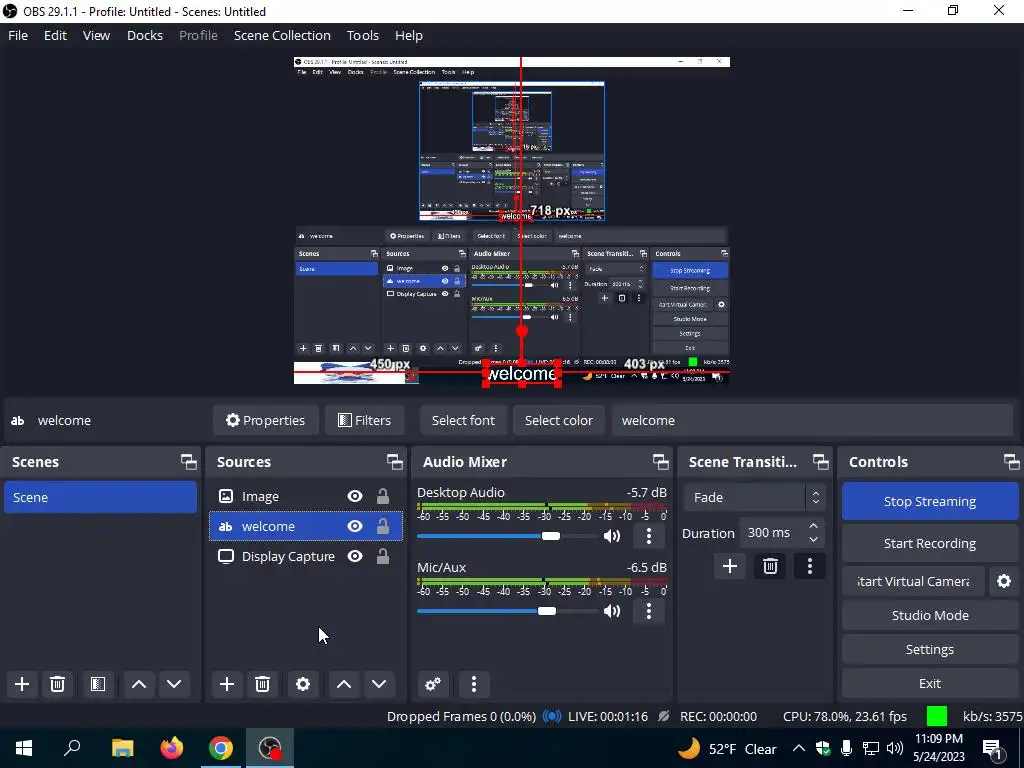Open the Fade transition dropdown
1024x768 pixels.
point(755,498)
